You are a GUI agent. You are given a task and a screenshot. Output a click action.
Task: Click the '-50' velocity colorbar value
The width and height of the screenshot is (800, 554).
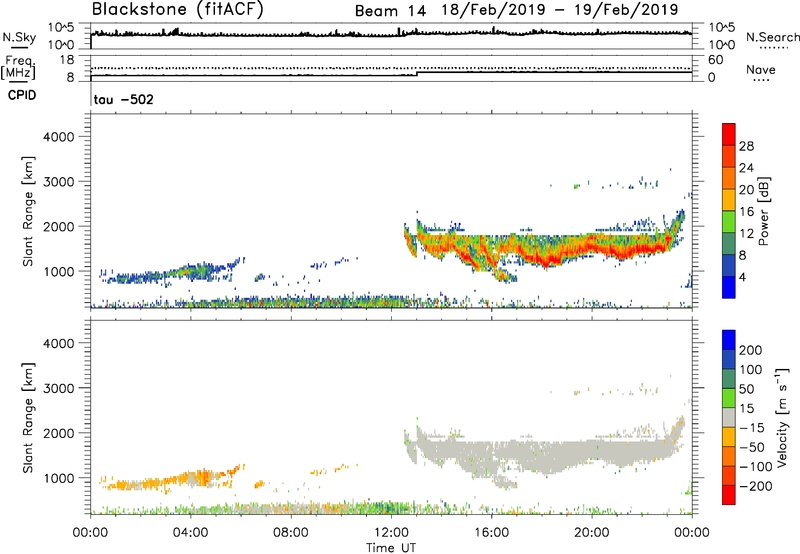coord(752,447)
